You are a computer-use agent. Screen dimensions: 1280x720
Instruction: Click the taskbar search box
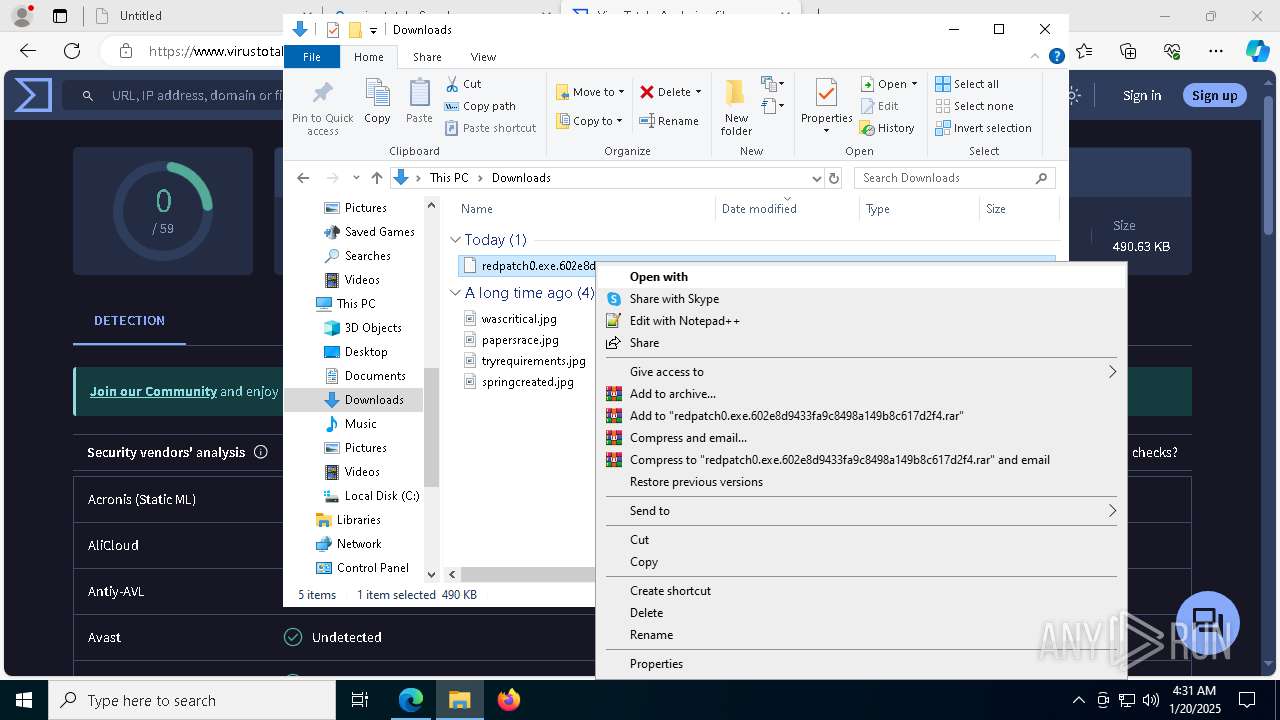[192, 700]
